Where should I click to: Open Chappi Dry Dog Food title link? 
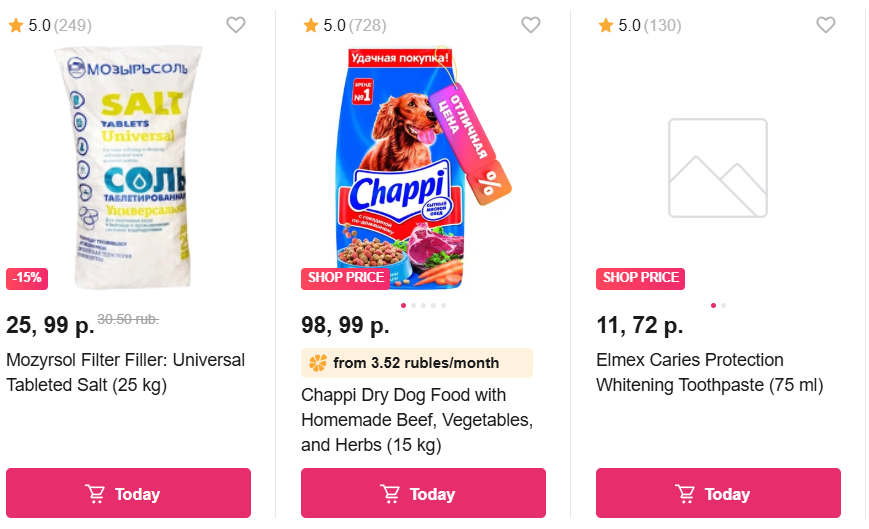pyautogui.click(x=417, y=420)
